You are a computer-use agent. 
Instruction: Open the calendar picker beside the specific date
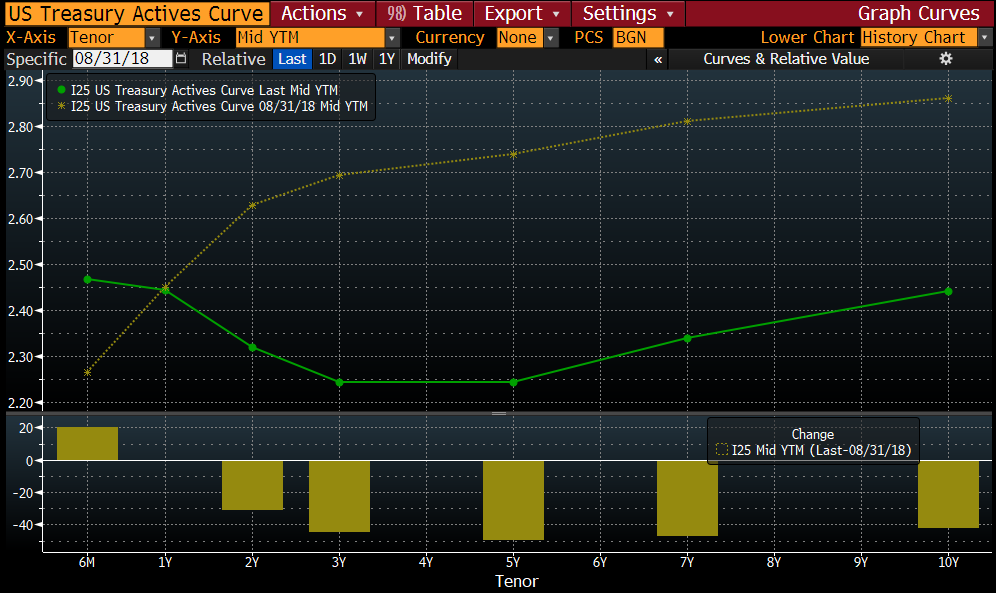[x=181, y=59]
